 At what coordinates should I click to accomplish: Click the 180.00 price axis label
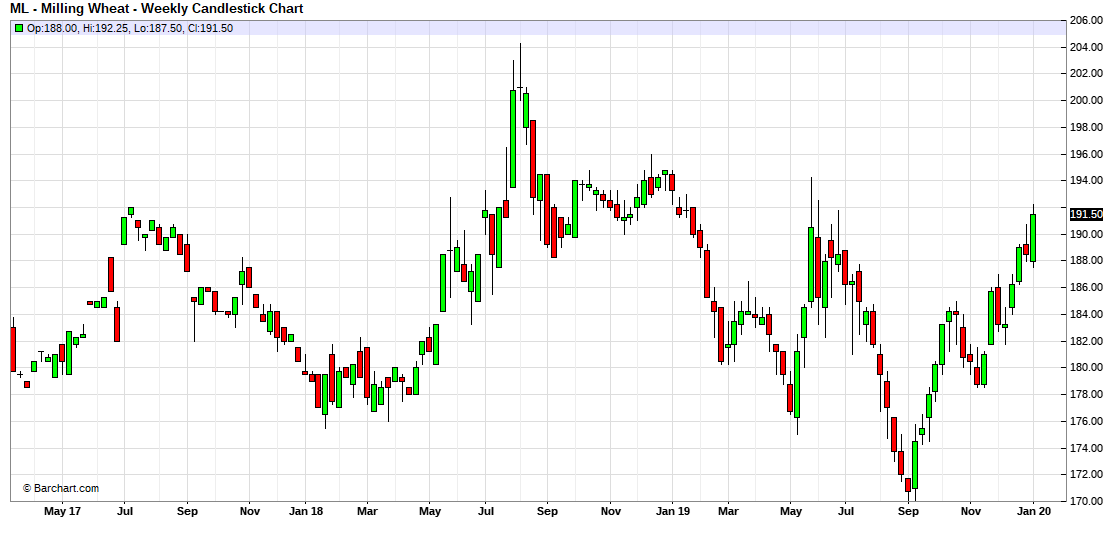click(1085, 367)
